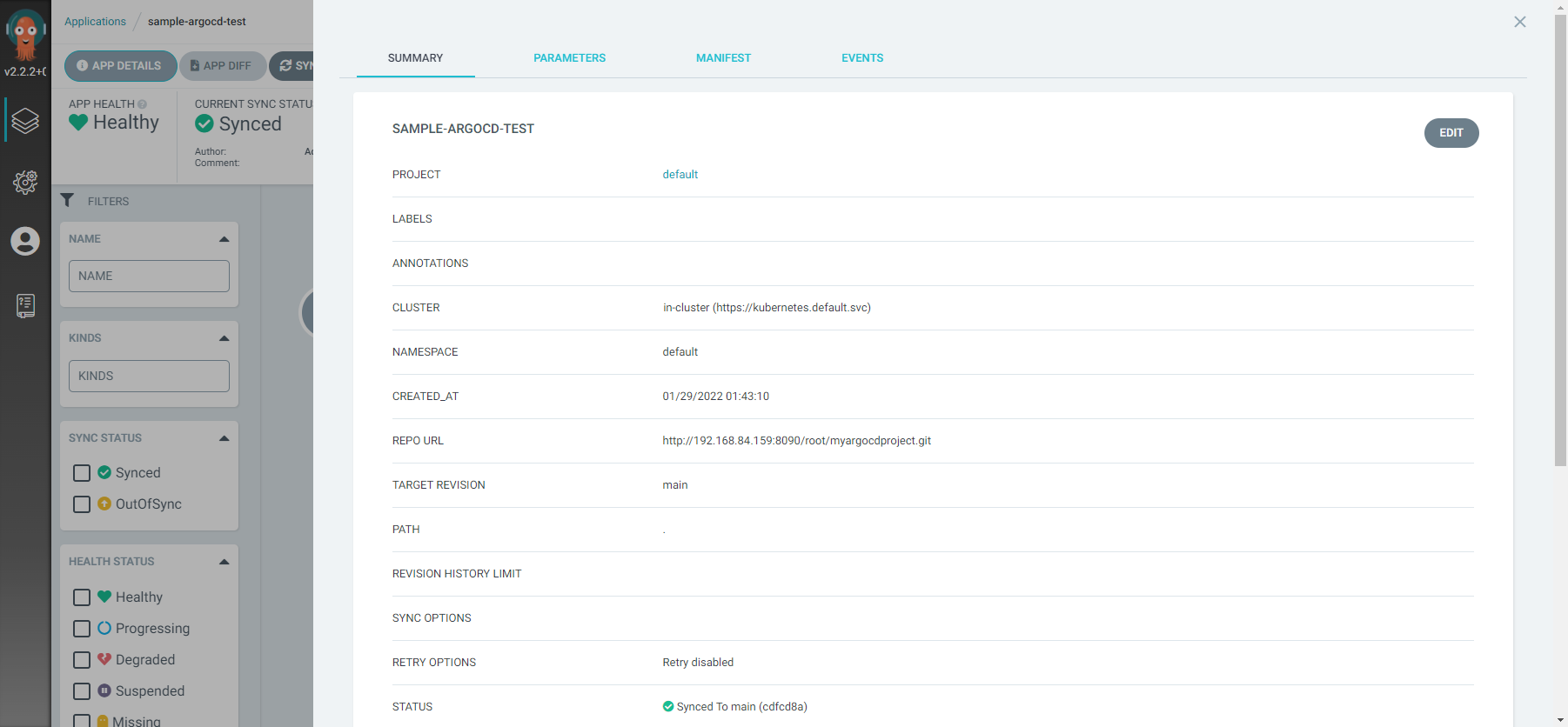Click the created date 01/29/2022 01:43:10

click(x=715, y=397)
